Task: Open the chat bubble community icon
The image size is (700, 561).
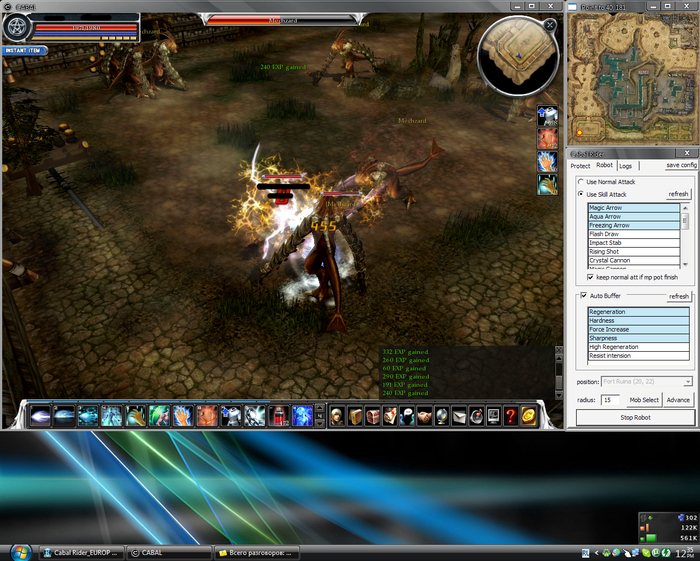Action: [407, 416]
